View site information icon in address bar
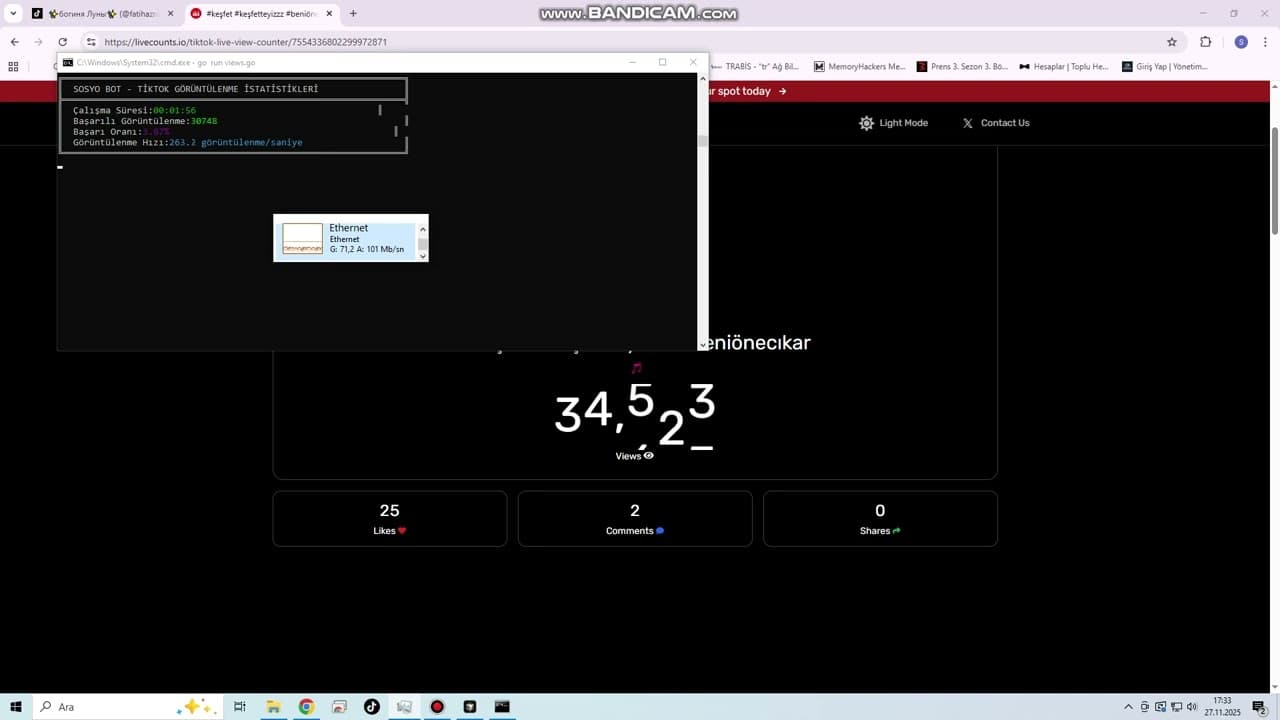This screenshot has height=720, width=1280. tap(91, 42)
